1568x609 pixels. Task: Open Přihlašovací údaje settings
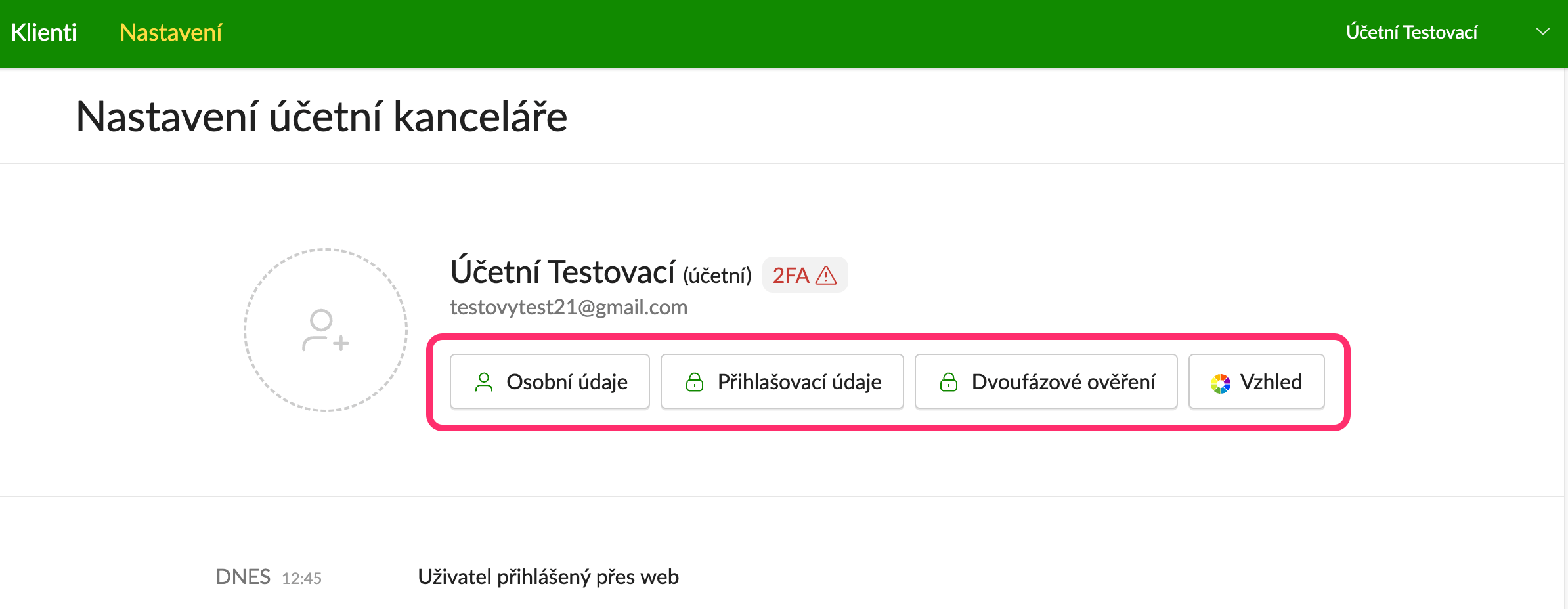[x=782, y=381]
